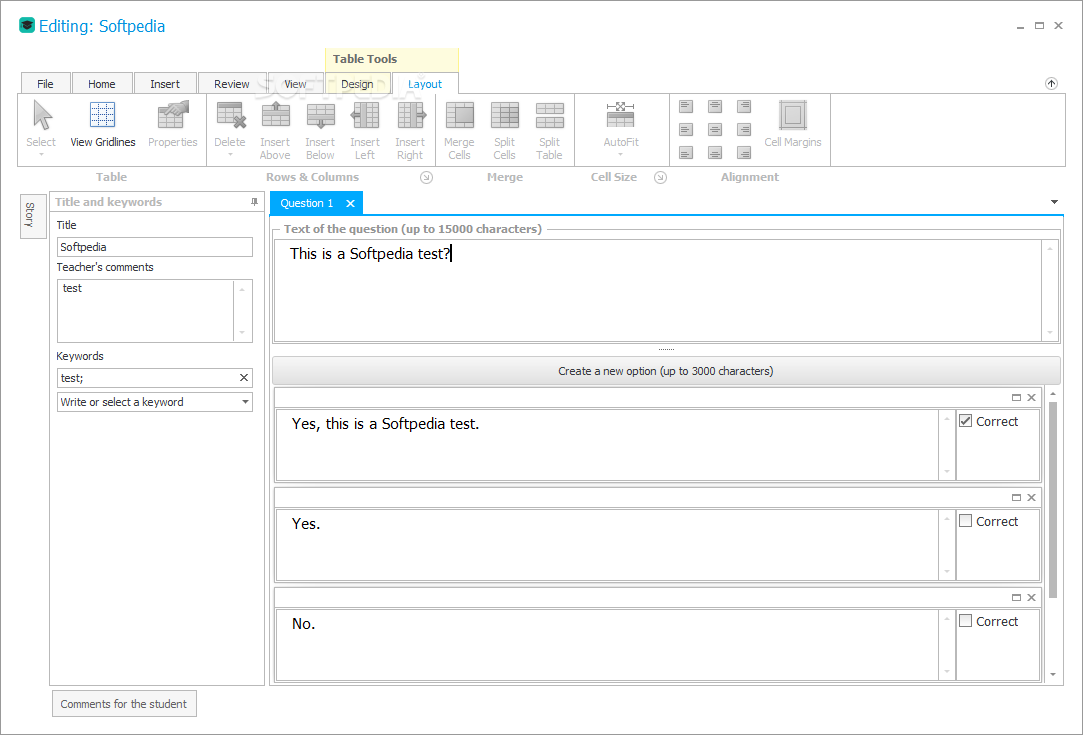
Task: Click the 'No.' option text area
Action: [607, 645]
